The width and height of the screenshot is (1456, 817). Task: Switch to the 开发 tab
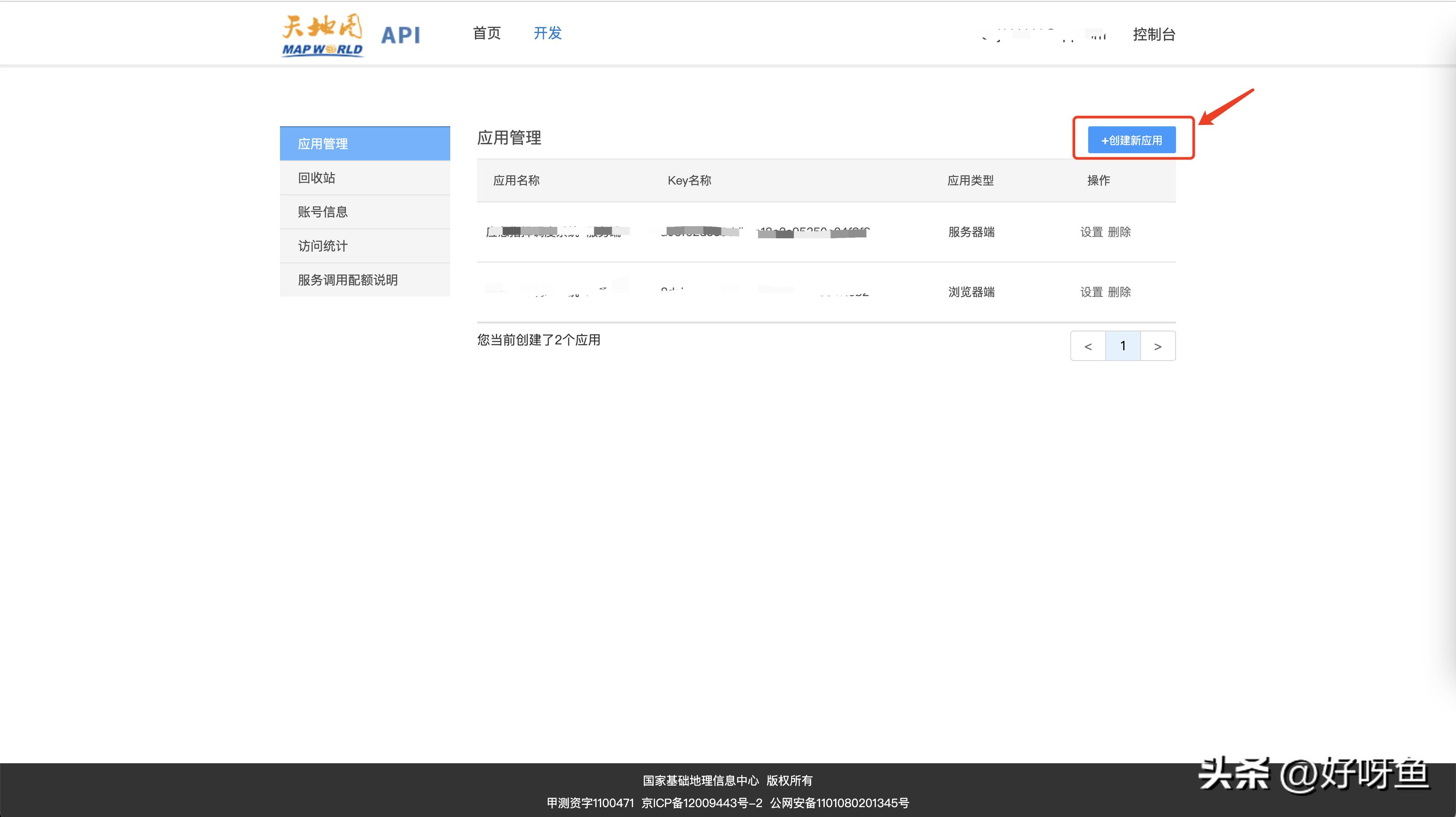547,33
